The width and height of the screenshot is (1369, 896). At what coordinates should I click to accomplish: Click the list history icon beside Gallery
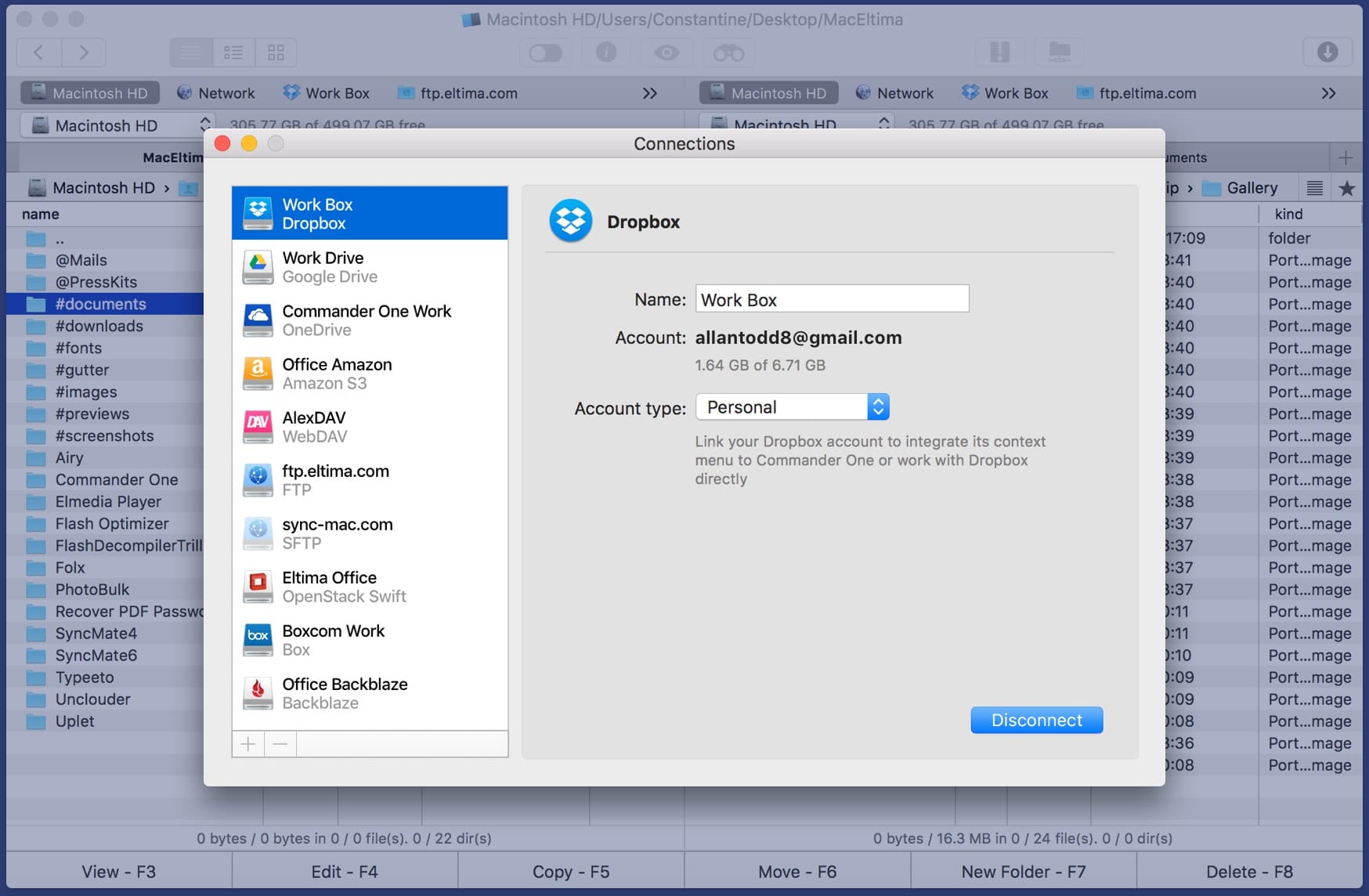pos(1315,188)
